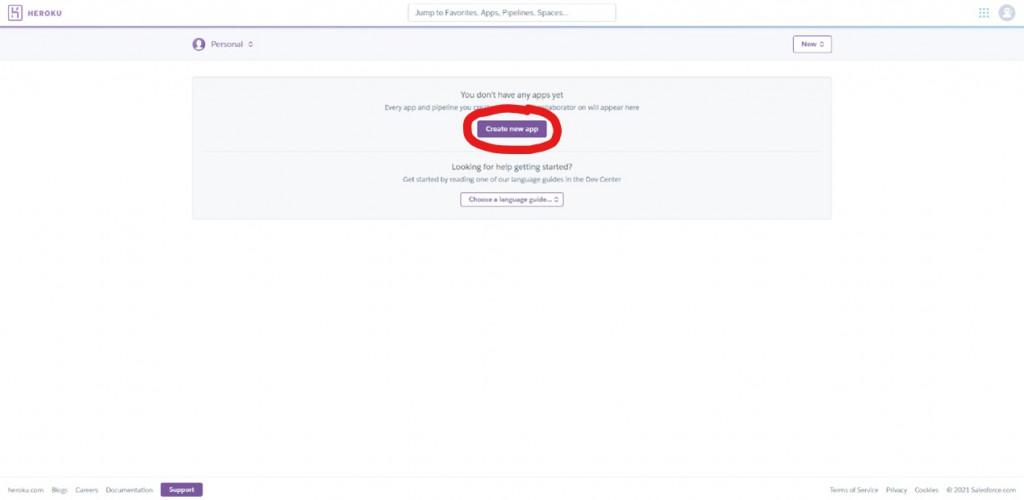Open the Privacy footer link
The image size is (1024, 500).
pos(897,490)
